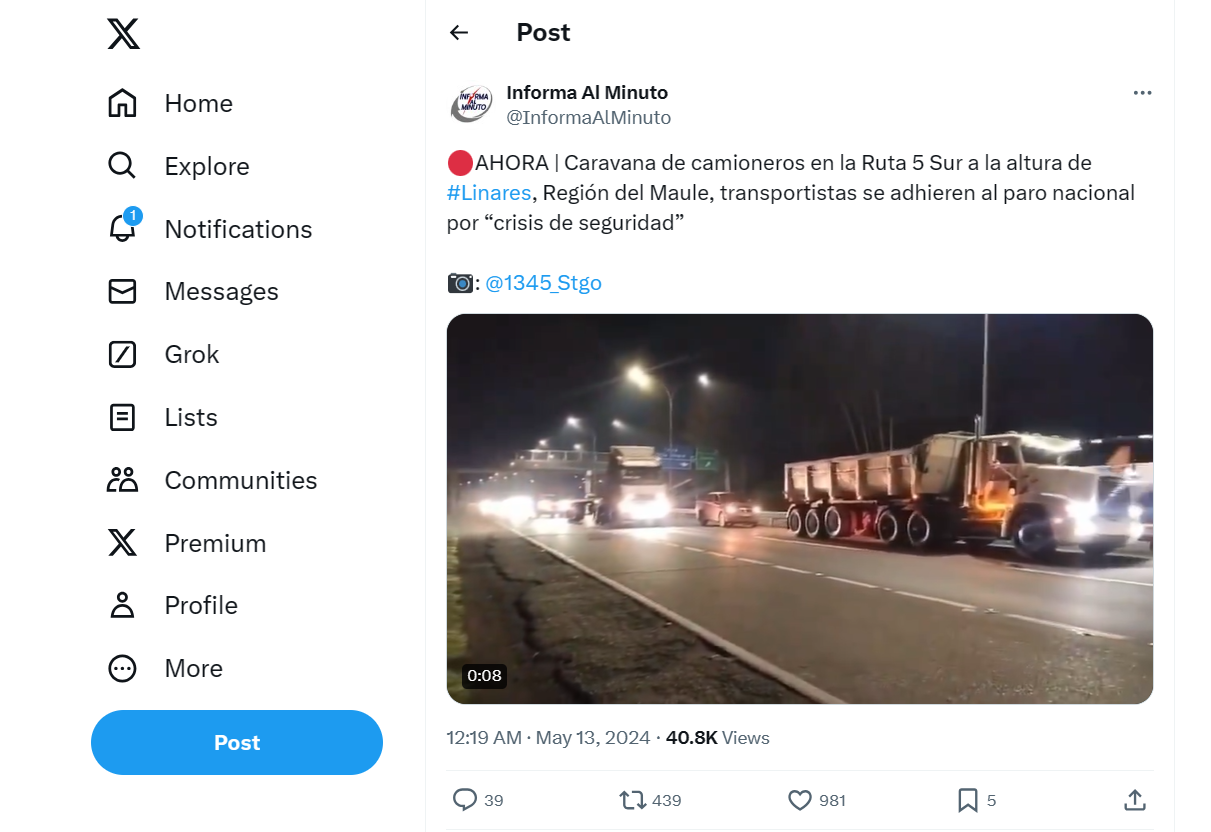Screen dimensions: 1211x832
Task: Bookmark the post with the bookmark icon
Action: coord(967,800)
